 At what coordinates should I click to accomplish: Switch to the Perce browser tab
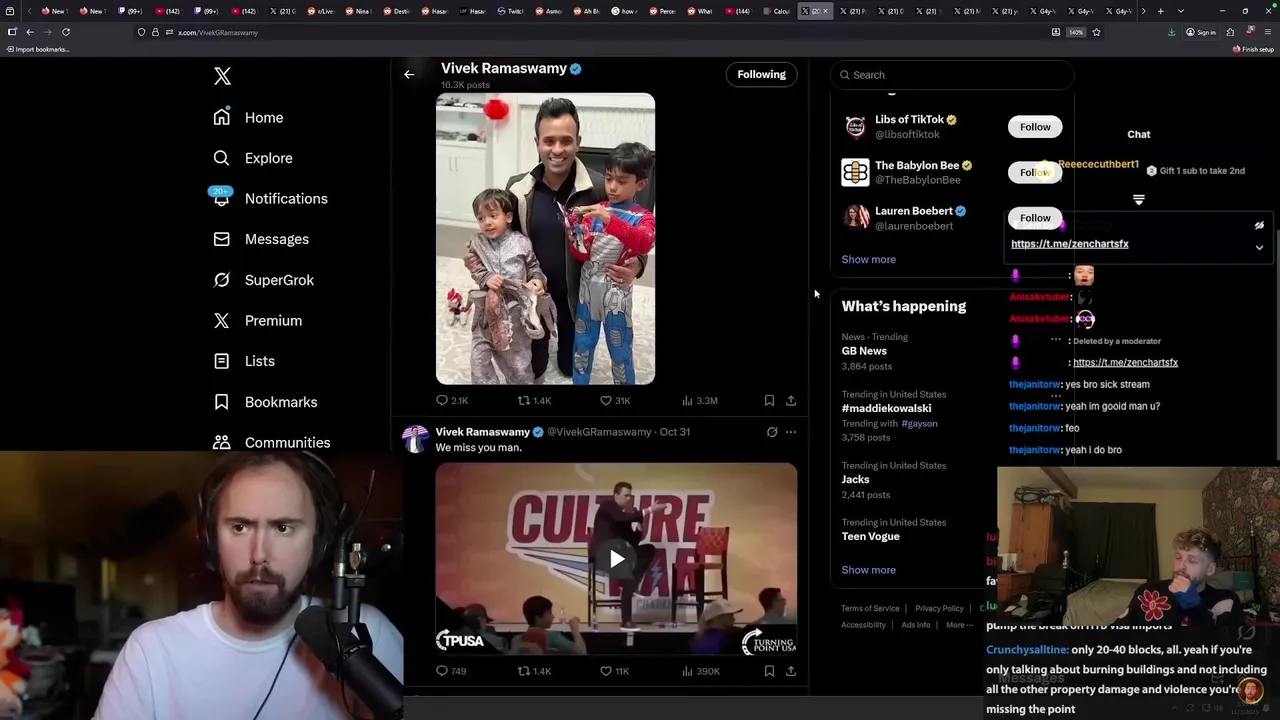663,11
